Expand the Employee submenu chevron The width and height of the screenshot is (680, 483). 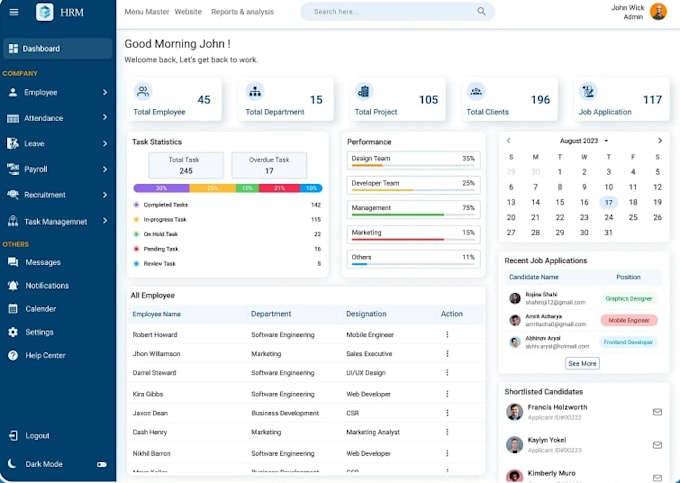pos(105,92)
